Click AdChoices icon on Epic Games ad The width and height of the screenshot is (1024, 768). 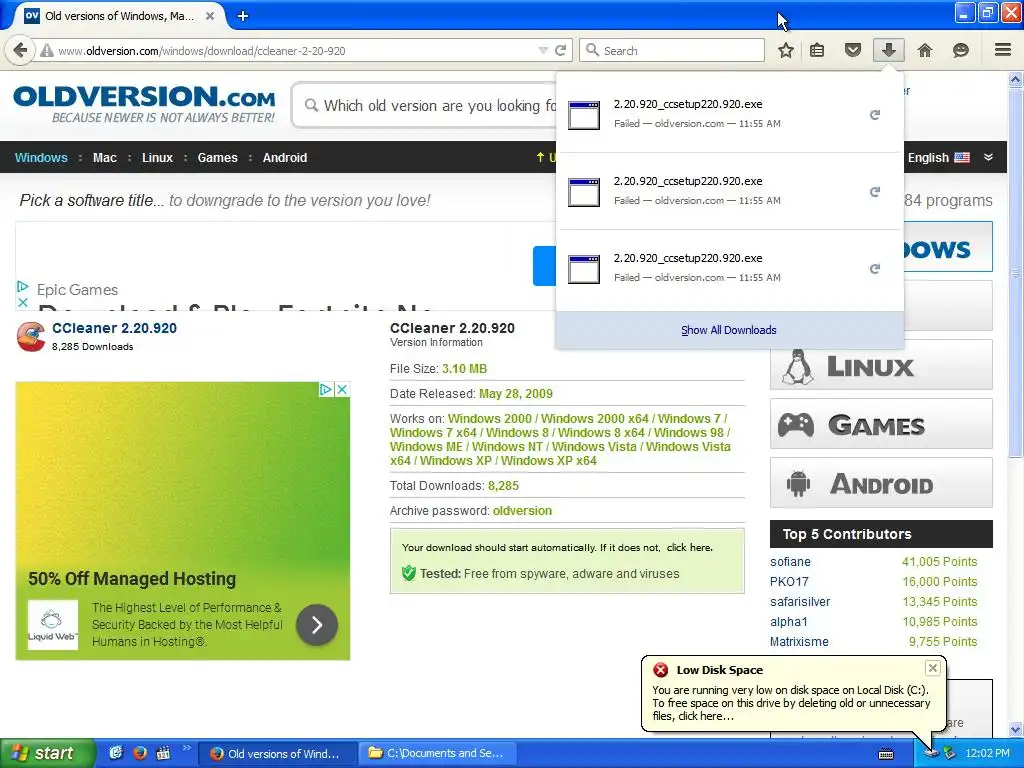pos(22,287)
